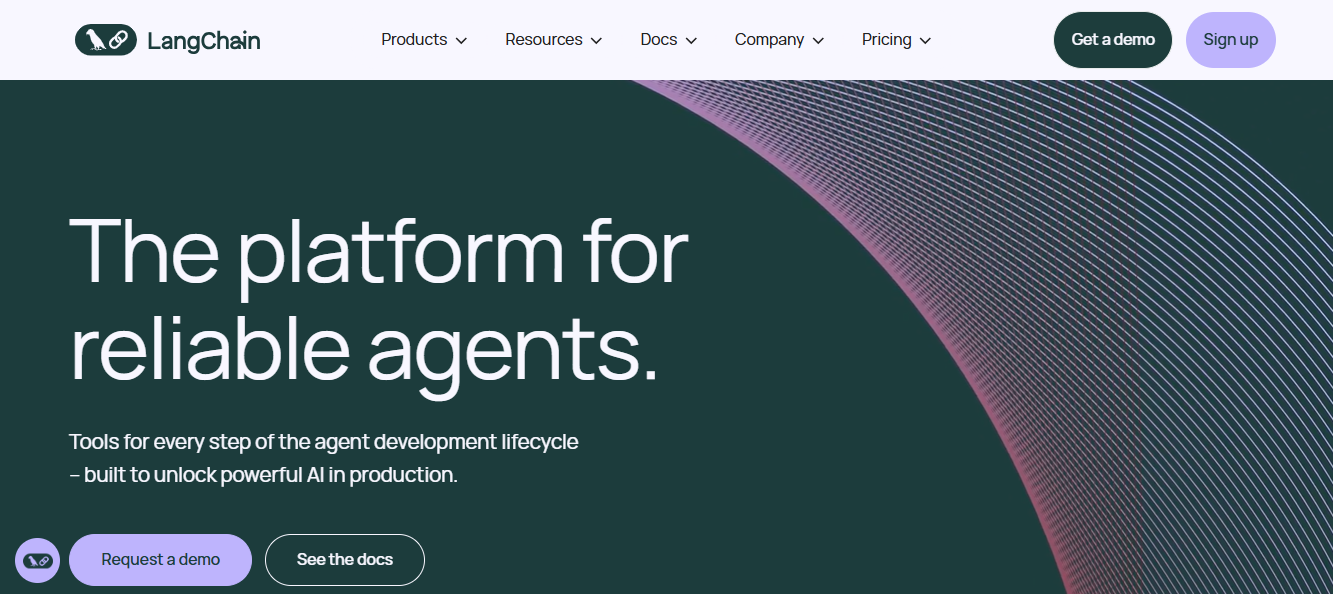
Task: Click the LangChain parrot logo icon
Action: [x=106, y=40]
